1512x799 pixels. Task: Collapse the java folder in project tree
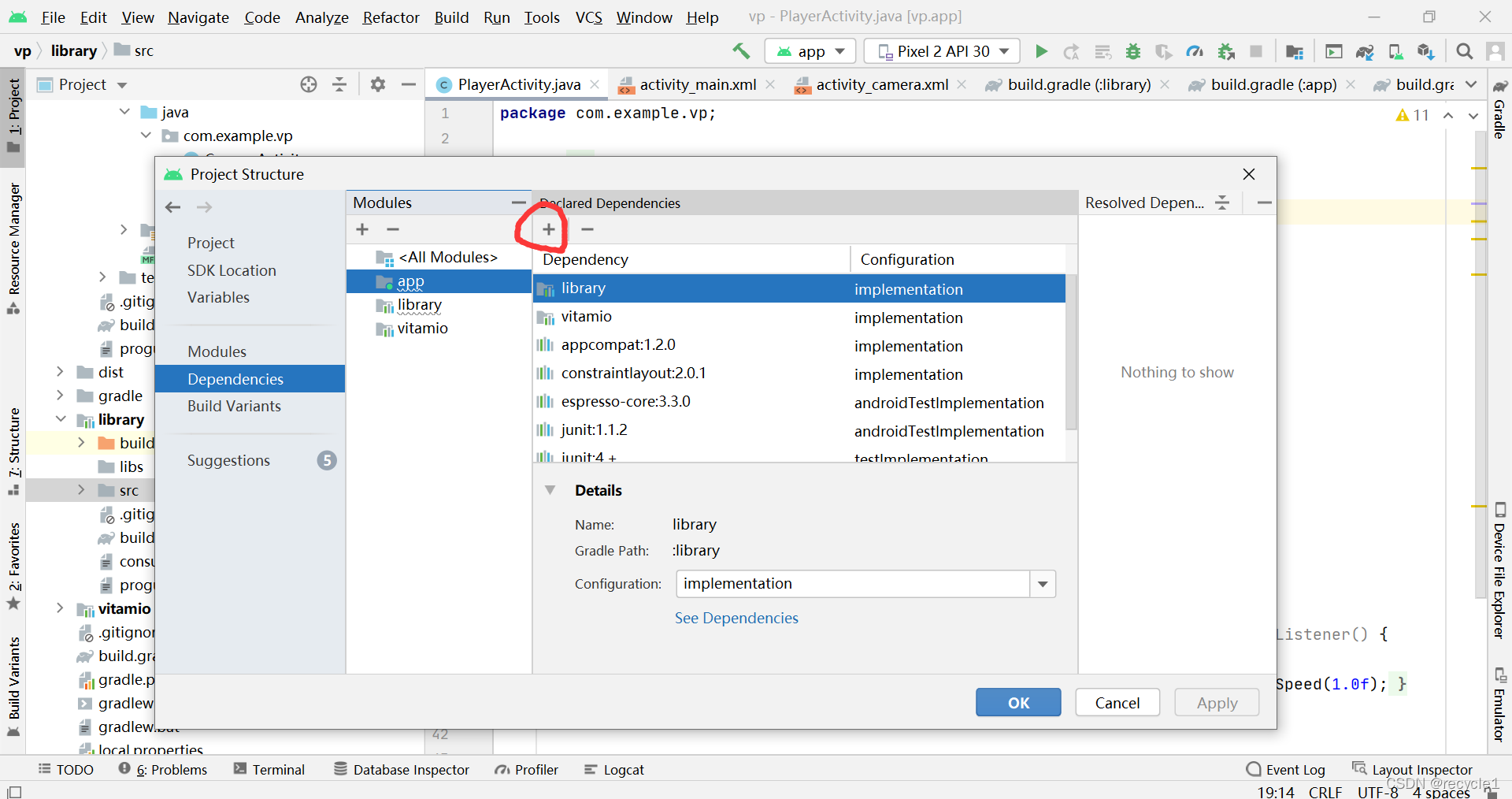(124, 112)
